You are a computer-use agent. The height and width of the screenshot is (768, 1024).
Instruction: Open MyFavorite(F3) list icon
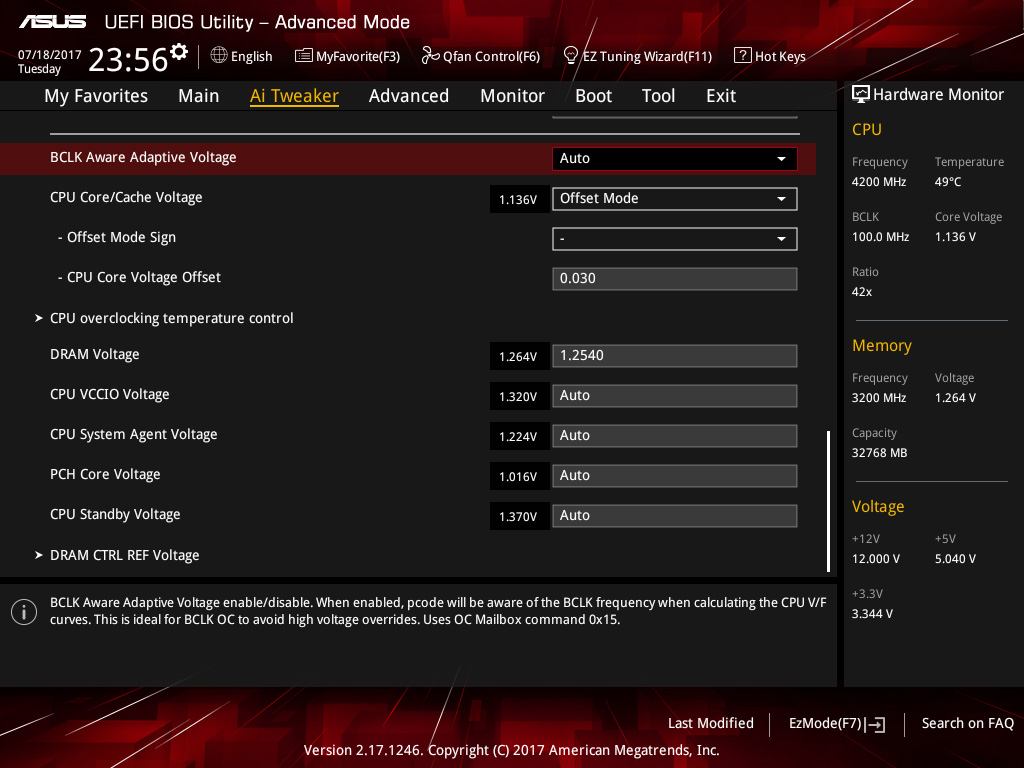coord(304,56)
